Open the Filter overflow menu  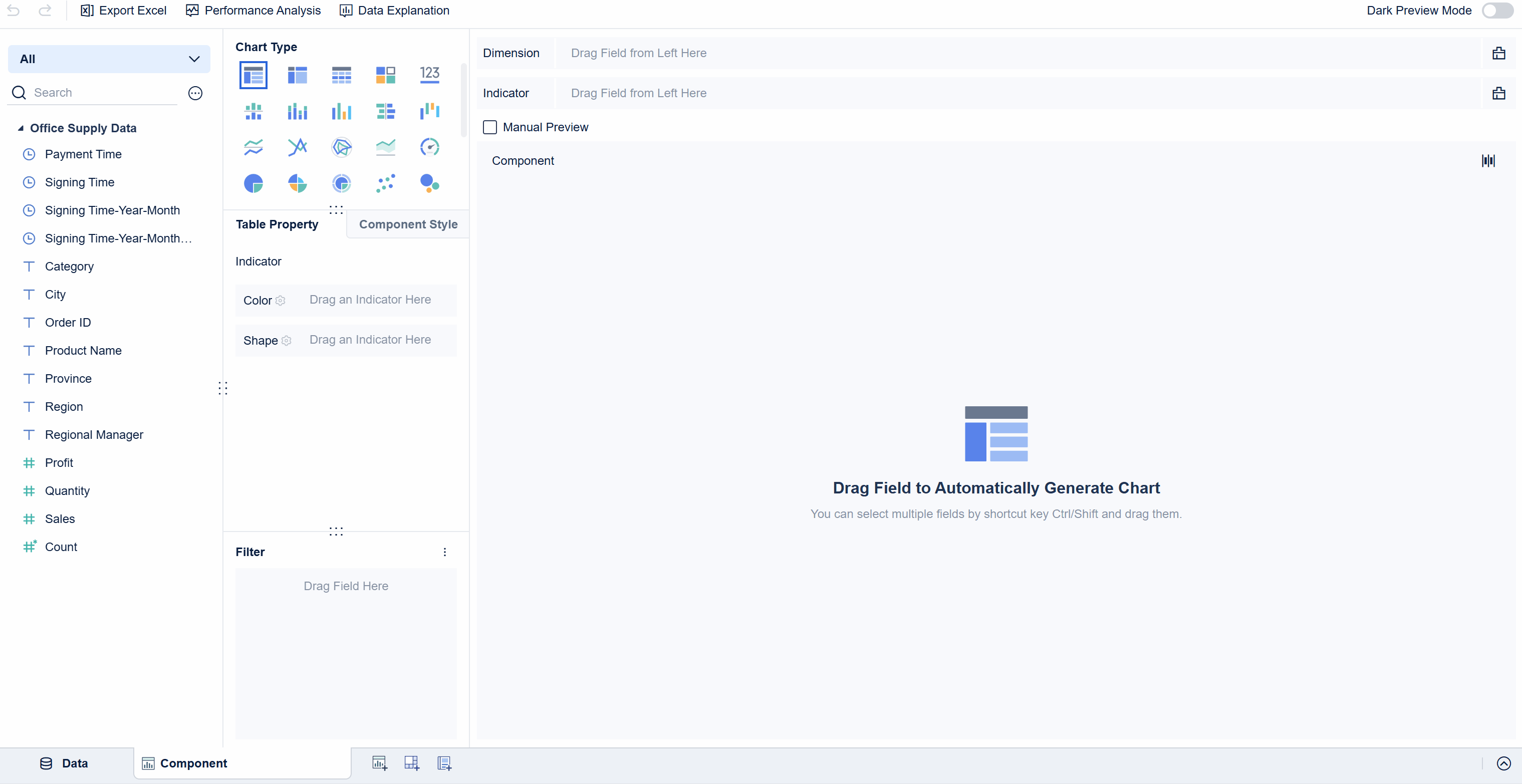444,552
